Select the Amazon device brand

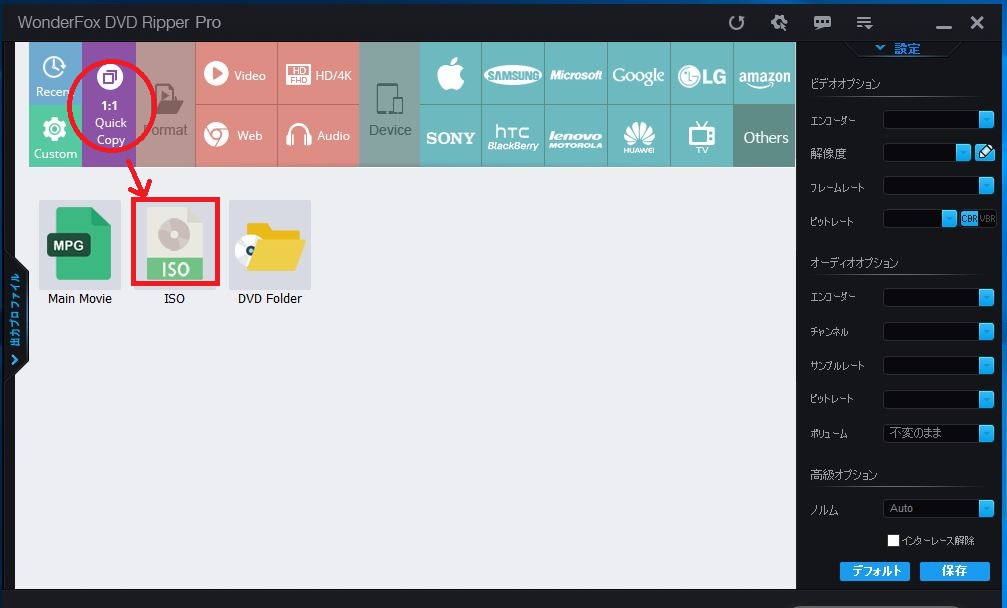pyautogui.click(x=764, y=74)
